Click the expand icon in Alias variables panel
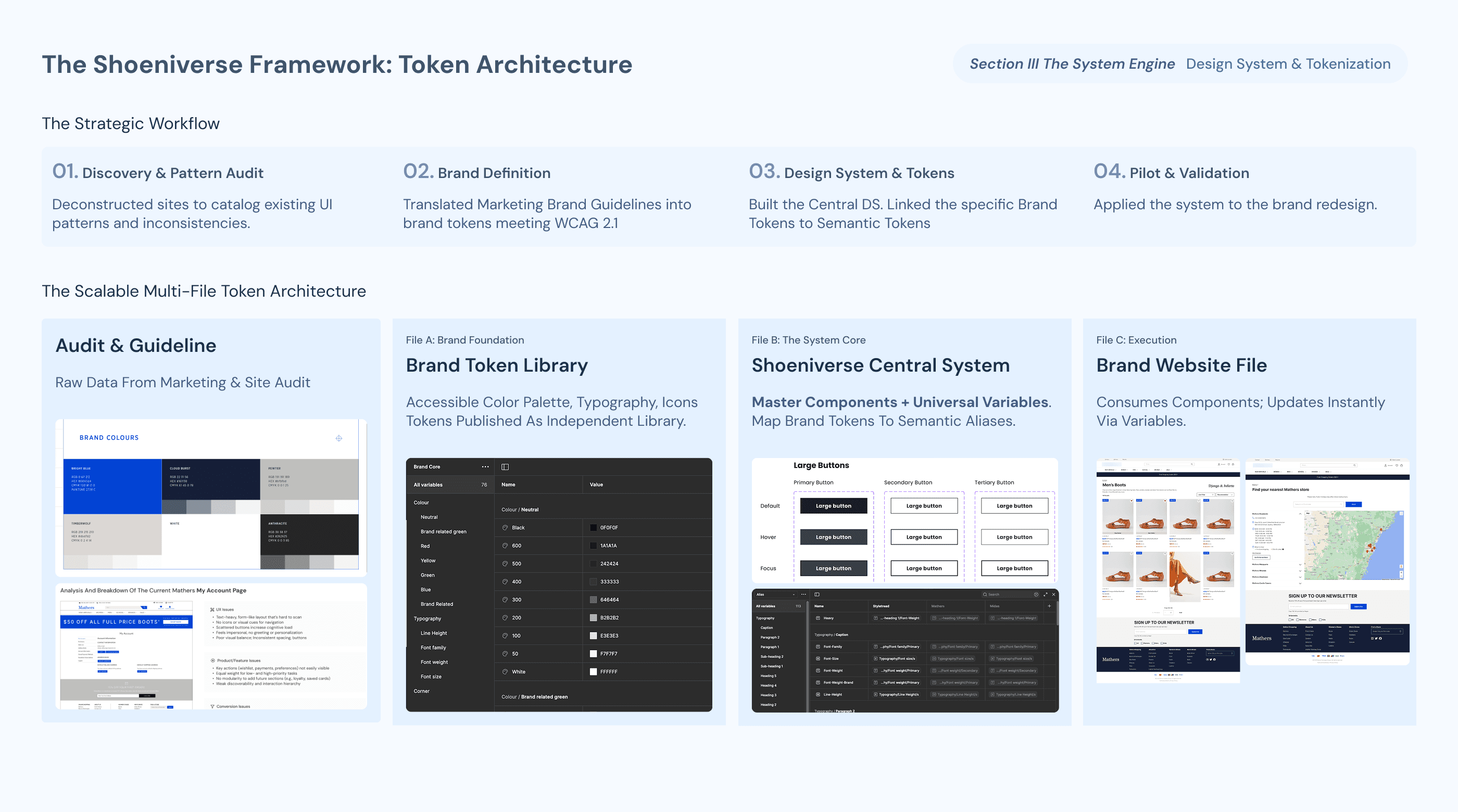1458x812 pixels. (x=1046, y=595)
